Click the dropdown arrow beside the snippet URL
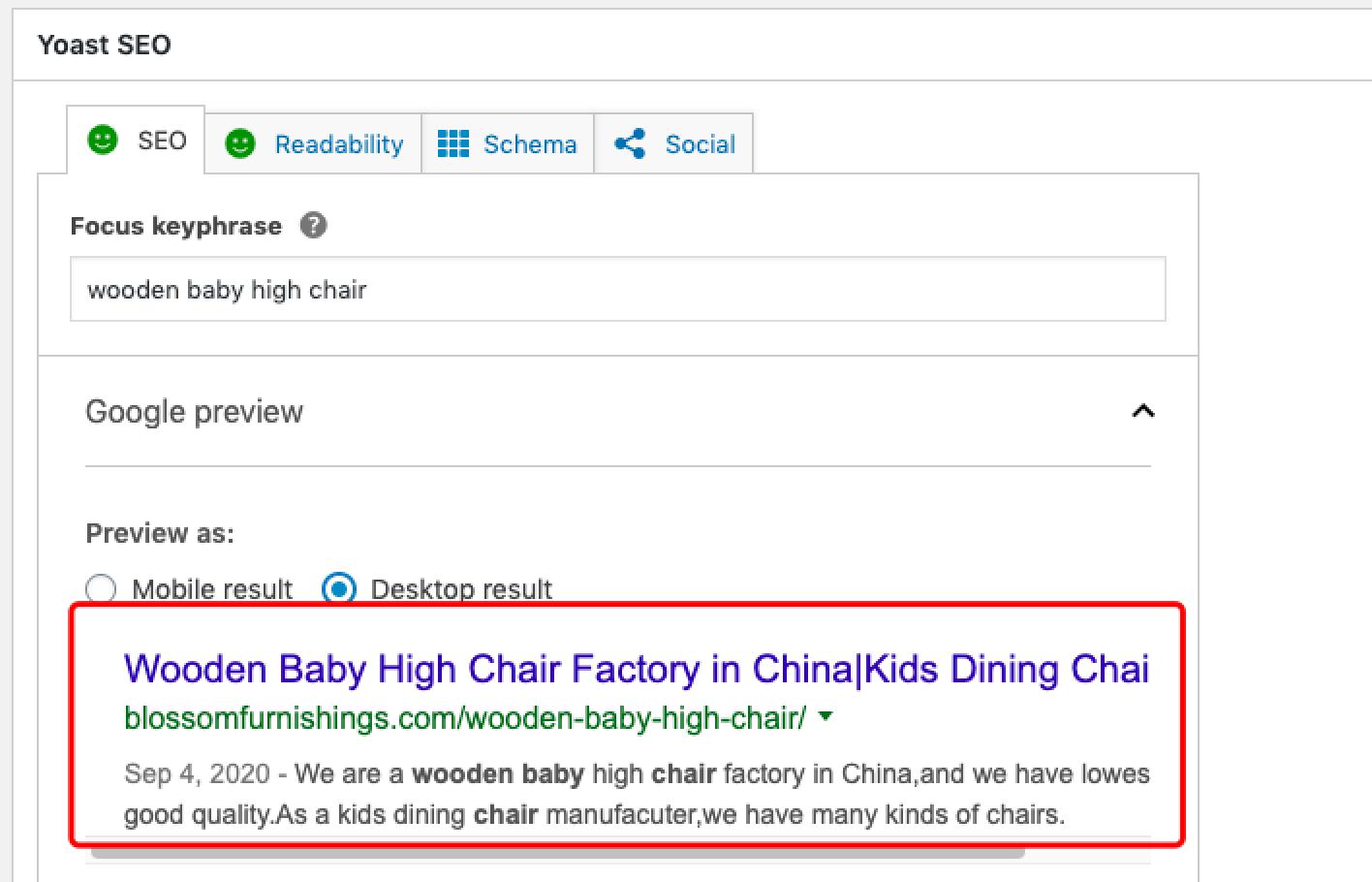Screen dimensions: 1372x882 [x=826, y=717]
